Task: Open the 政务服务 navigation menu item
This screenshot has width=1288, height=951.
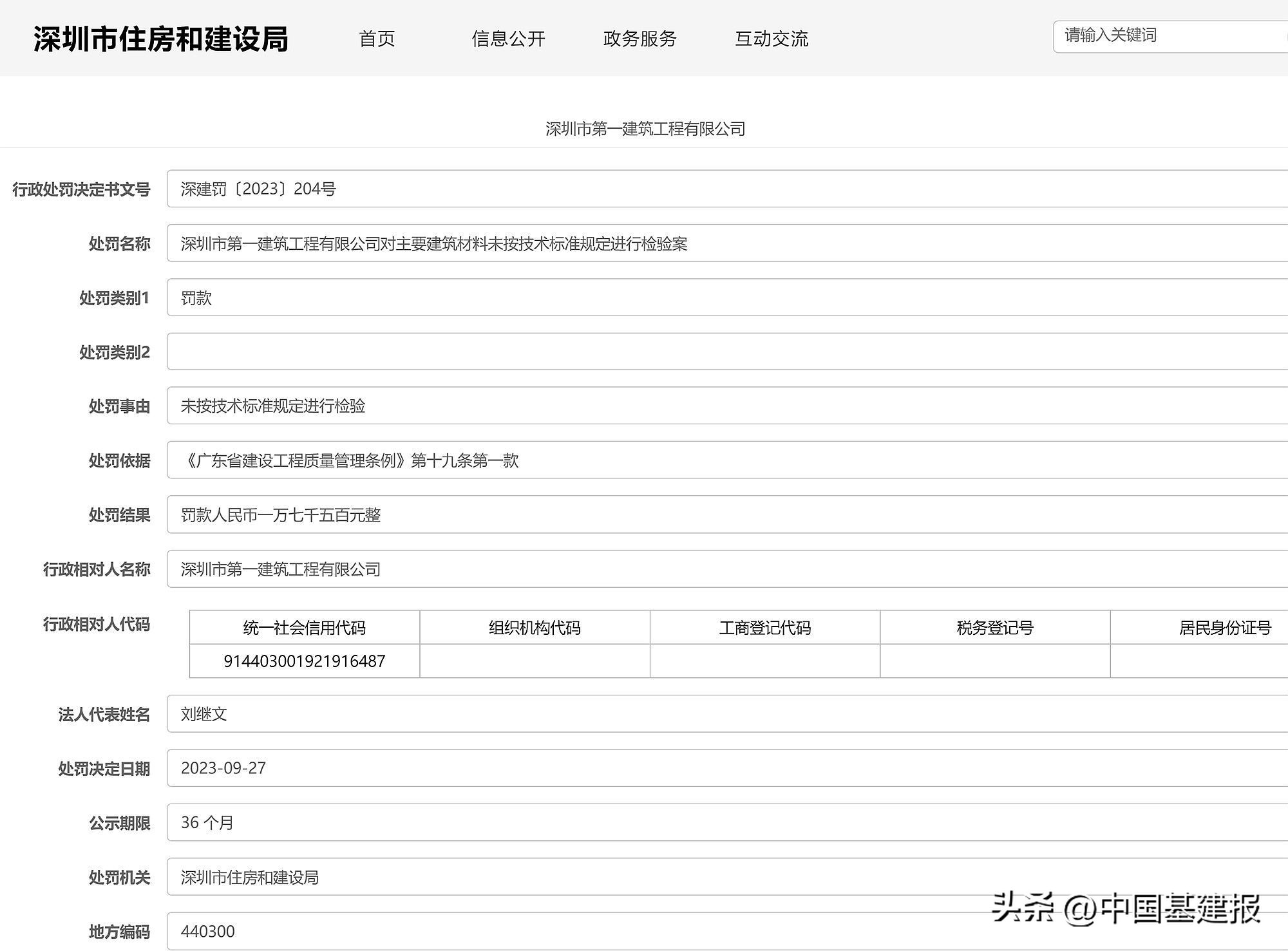Action: point(639,39)
